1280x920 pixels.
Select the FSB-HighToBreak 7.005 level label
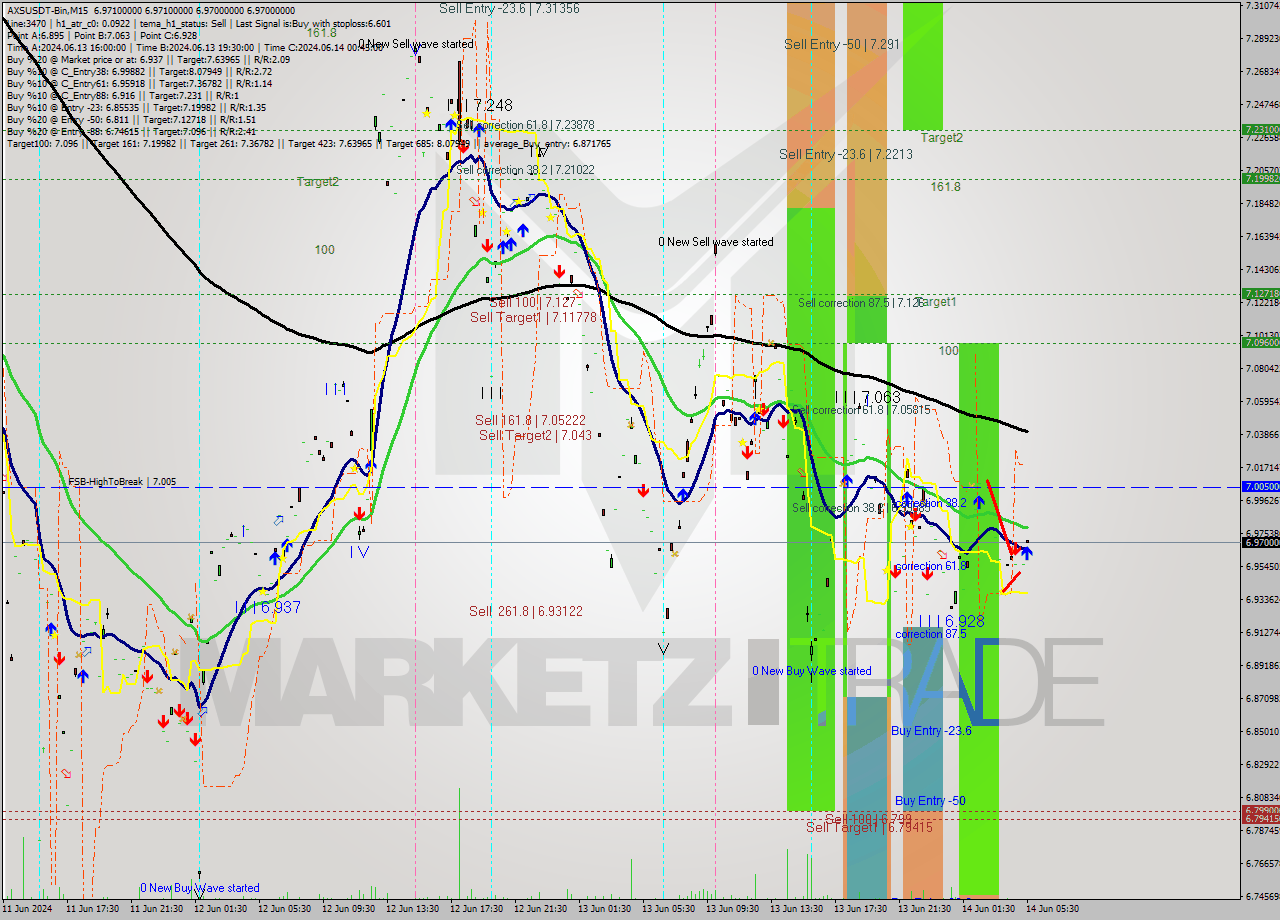coord(122,482)
